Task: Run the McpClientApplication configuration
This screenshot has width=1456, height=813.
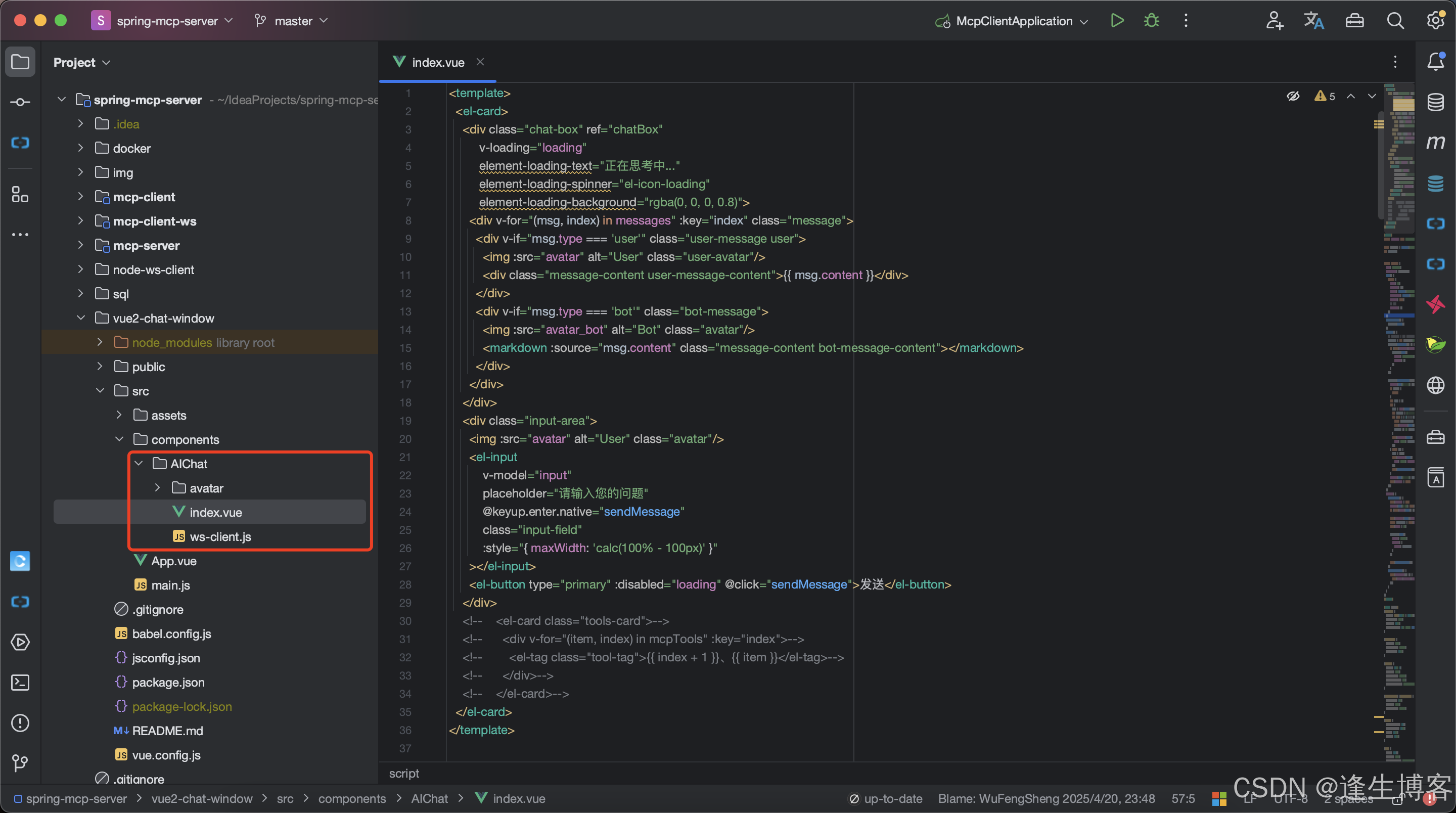Action: click(x=1117, y=21)
